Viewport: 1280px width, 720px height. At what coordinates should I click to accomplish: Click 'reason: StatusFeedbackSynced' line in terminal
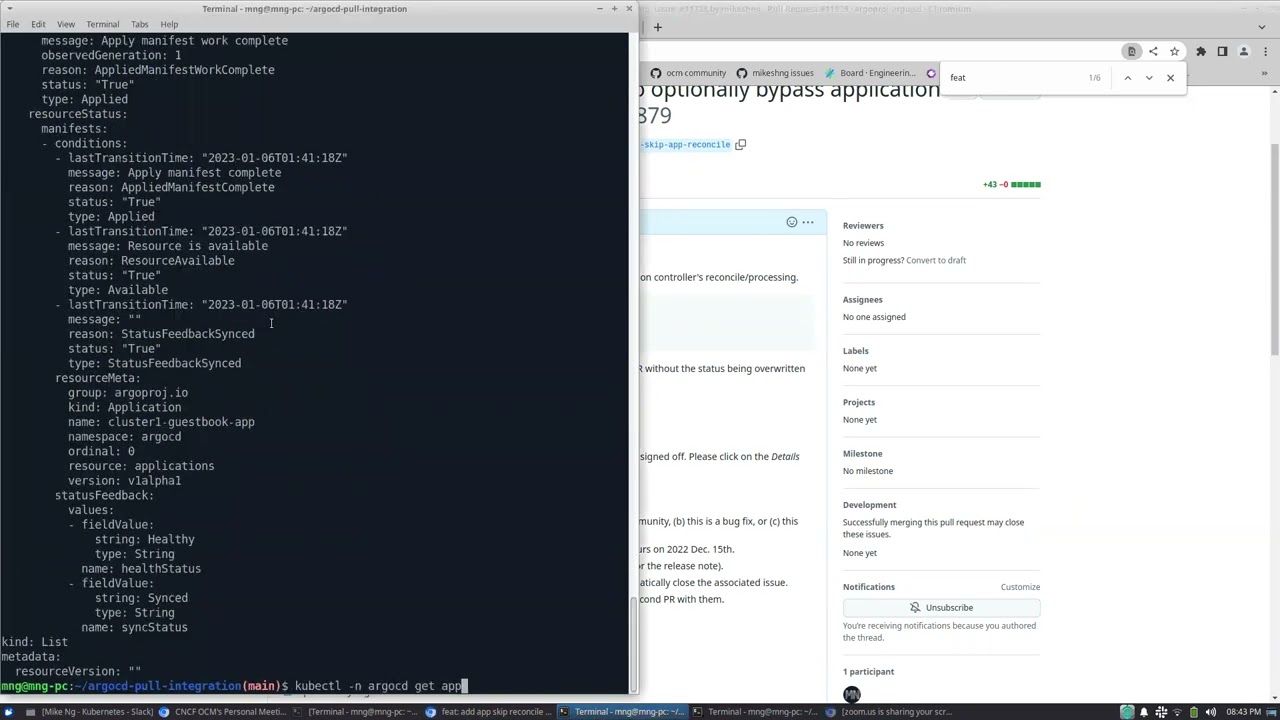coord(161,334)
